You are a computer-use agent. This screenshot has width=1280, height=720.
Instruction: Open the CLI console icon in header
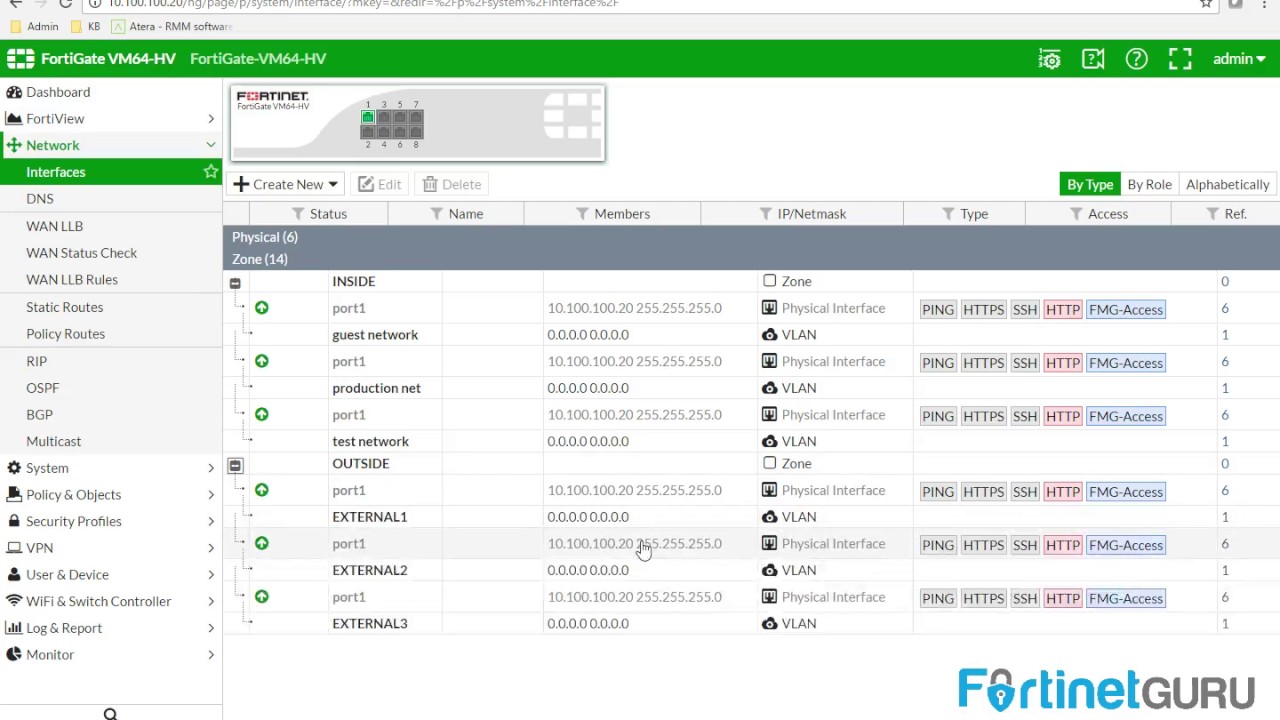coord(1093,59)
